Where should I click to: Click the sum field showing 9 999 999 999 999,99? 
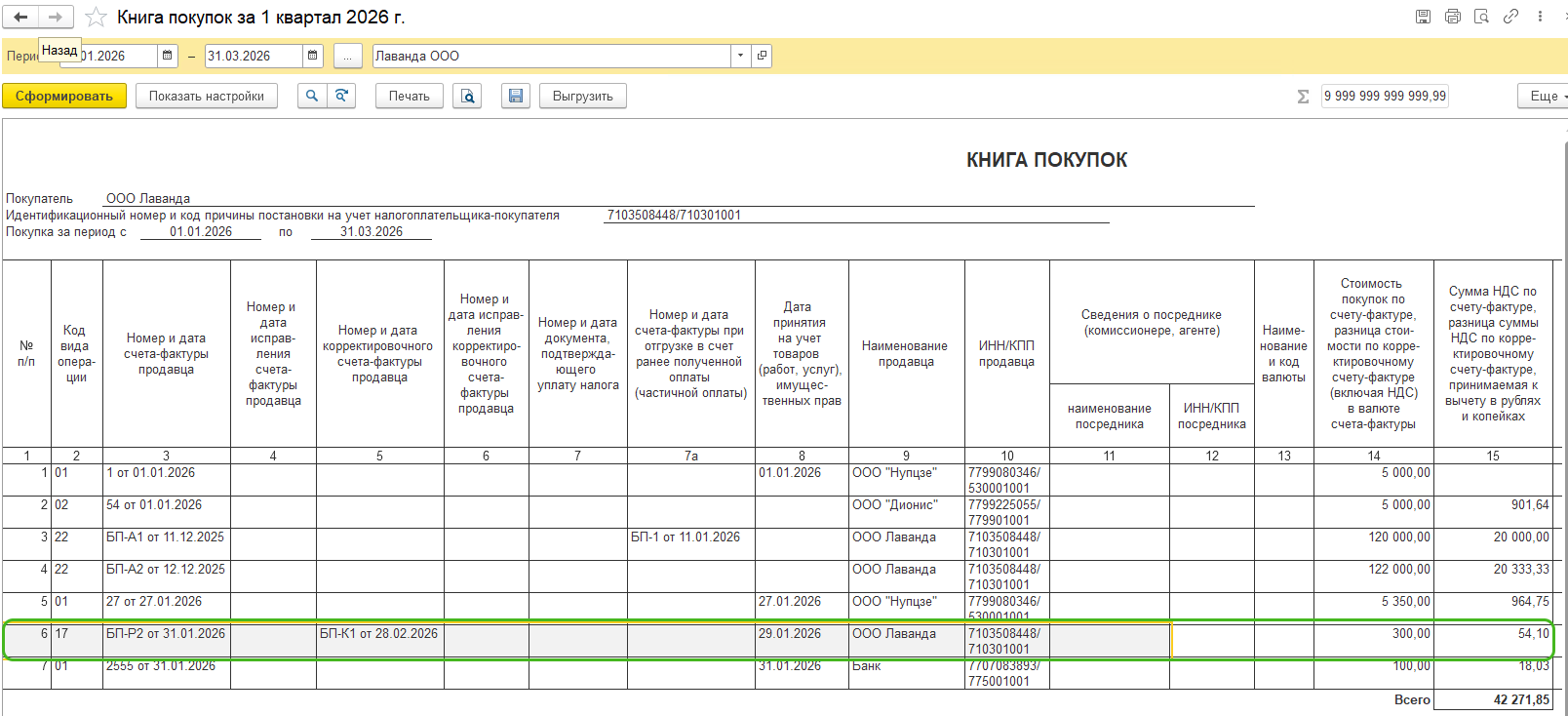point(1385,96)
